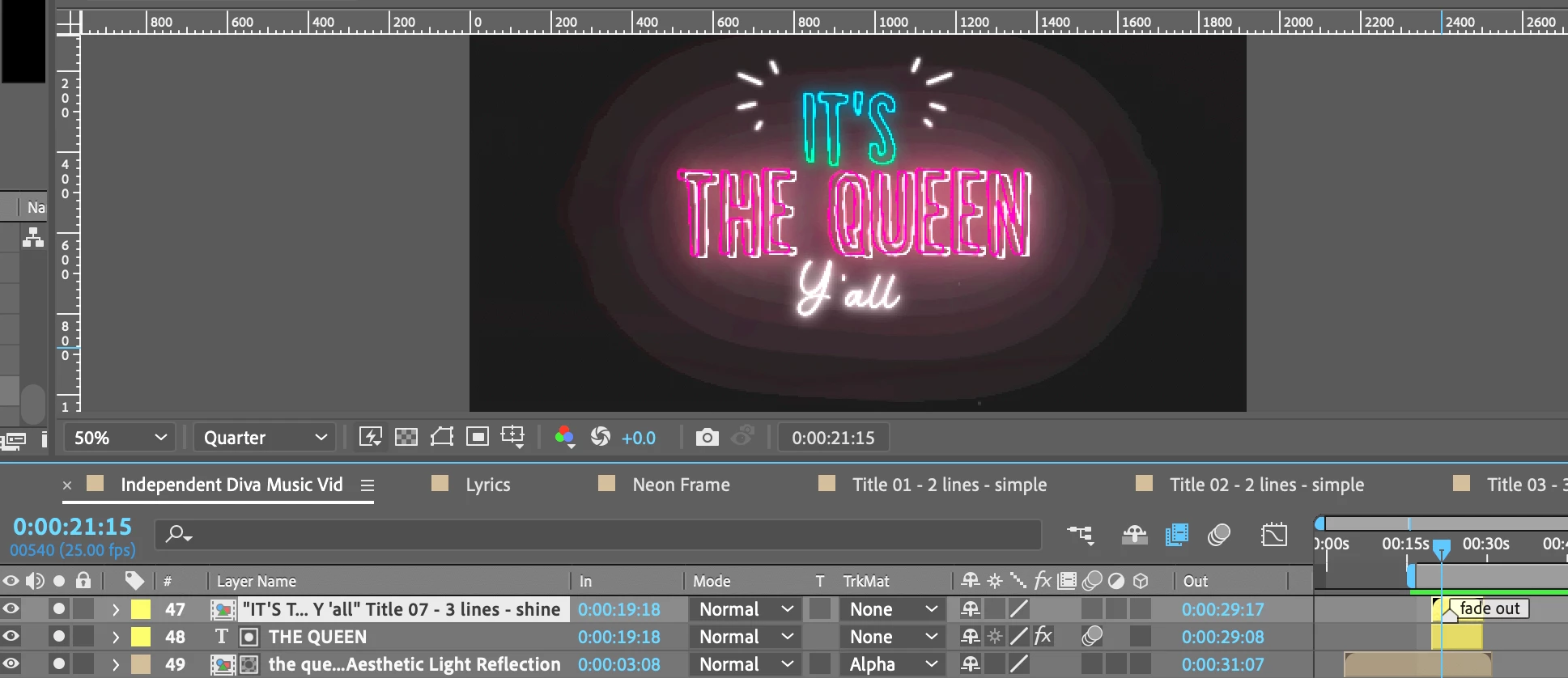Click the search magnifier in timeline
The height and width of the screenshot is (678, 1568).
[178, 535]
